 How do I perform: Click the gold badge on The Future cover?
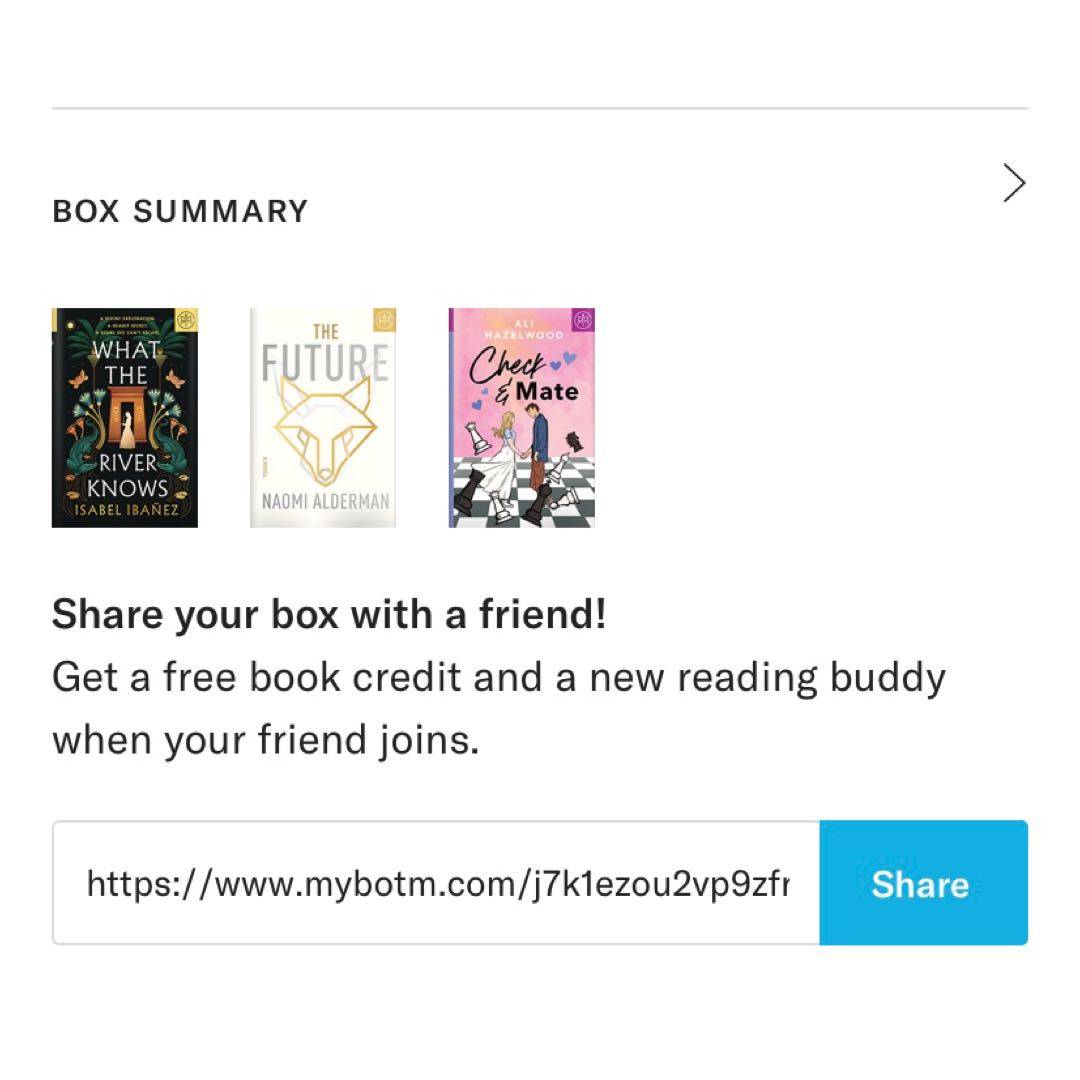384,320
